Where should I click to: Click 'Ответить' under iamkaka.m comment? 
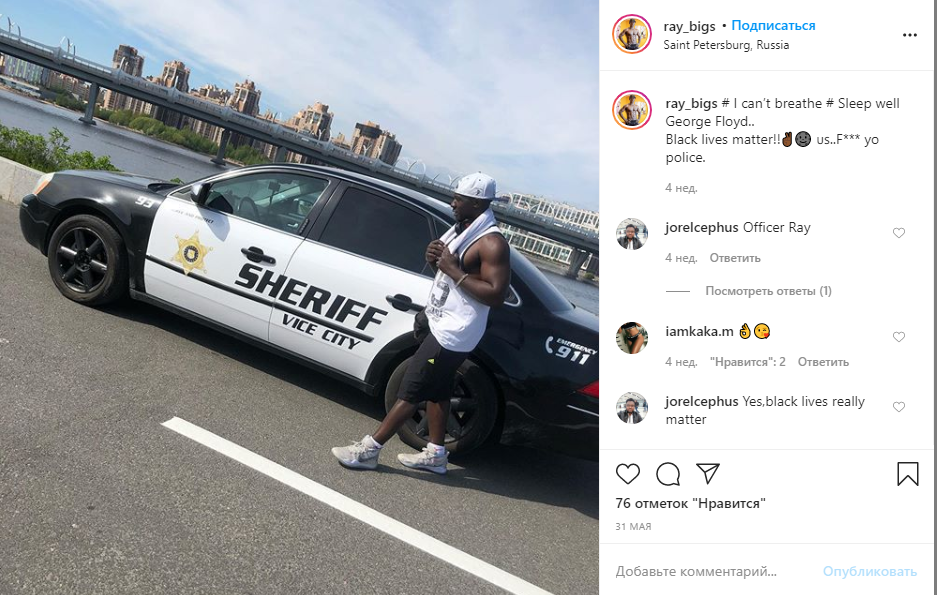coord(823,362)
